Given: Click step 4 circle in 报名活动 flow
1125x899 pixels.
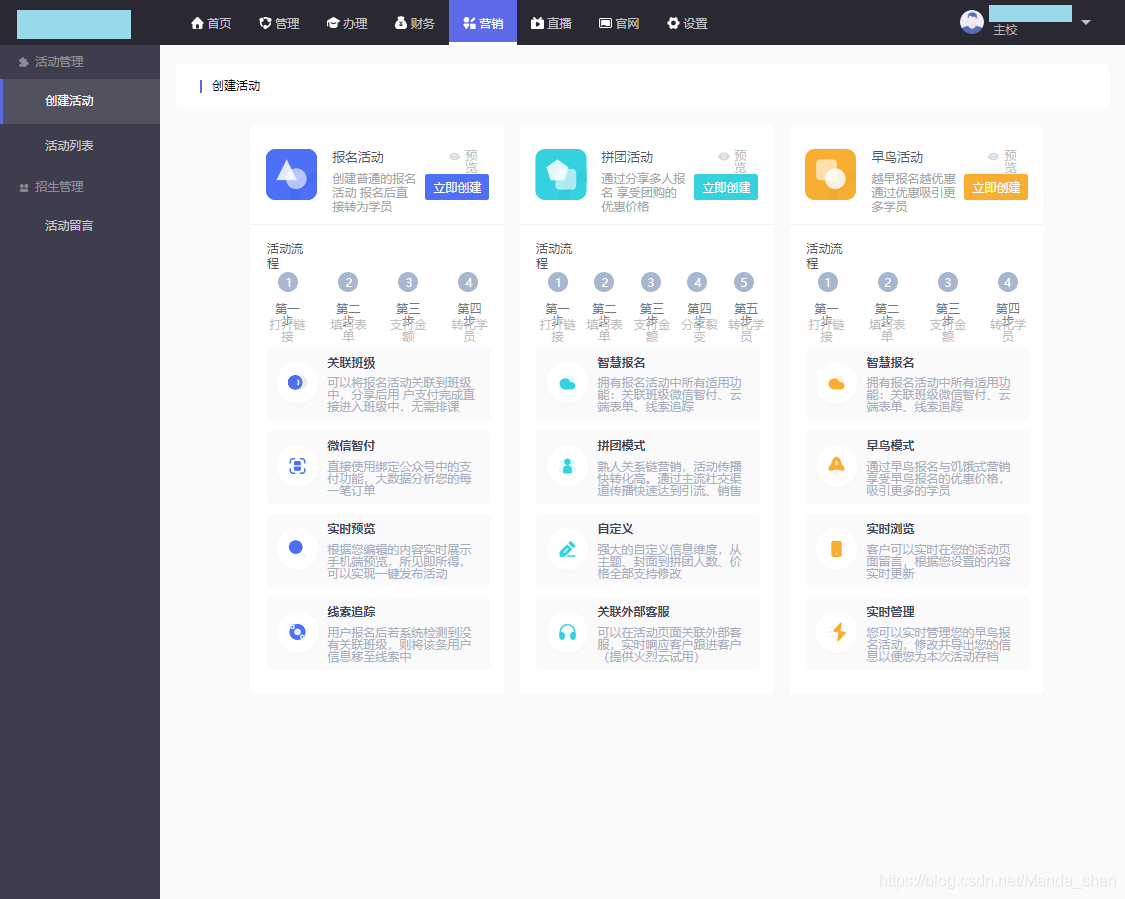Looking at the screenshot, I should coord(469,282).
